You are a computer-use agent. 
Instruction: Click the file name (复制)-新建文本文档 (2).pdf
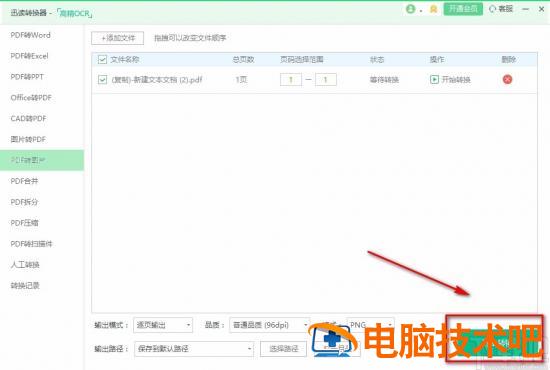point(157,80)
